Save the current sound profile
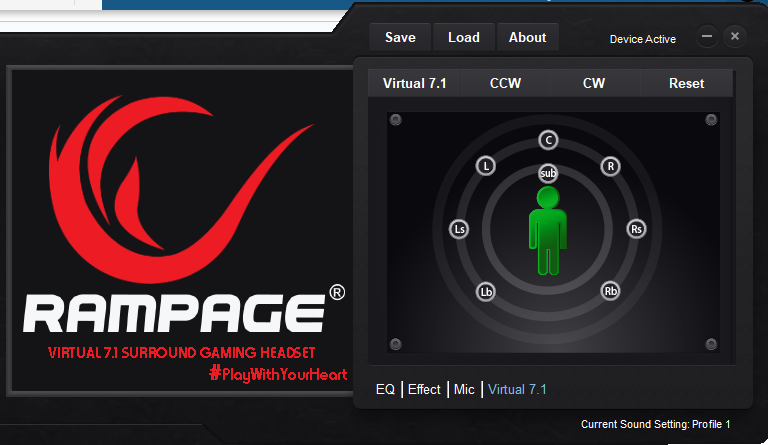Screen dimensions: 768x445 click(x=400, y=37)
